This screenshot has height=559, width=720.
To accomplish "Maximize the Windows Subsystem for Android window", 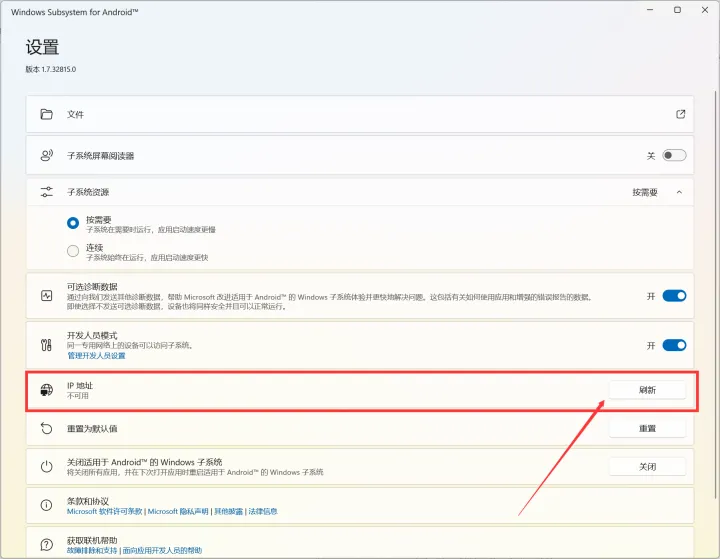I will [x=677, y=10].
